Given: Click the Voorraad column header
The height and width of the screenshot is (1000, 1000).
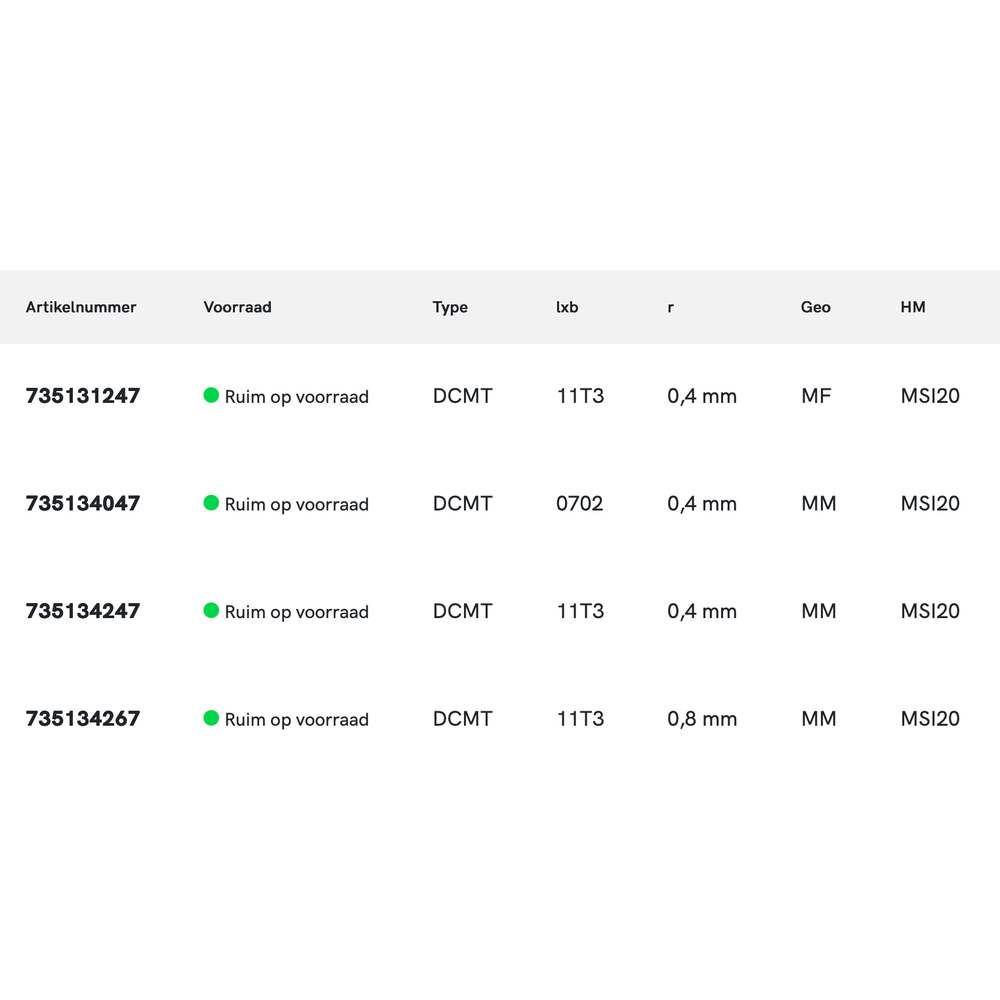Looking at the screenshot, I should click(237, 307).
